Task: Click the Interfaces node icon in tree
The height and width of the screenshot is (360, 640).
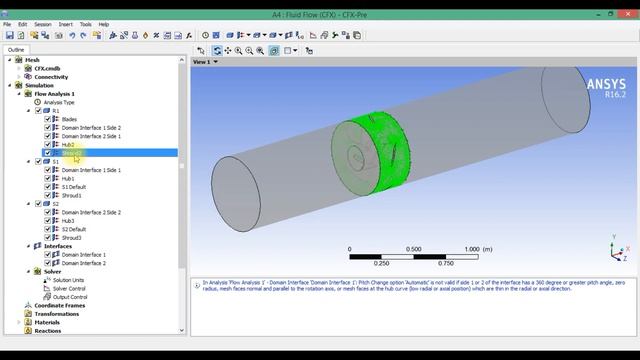Action: pyautogui.click(x=38, y=246)
